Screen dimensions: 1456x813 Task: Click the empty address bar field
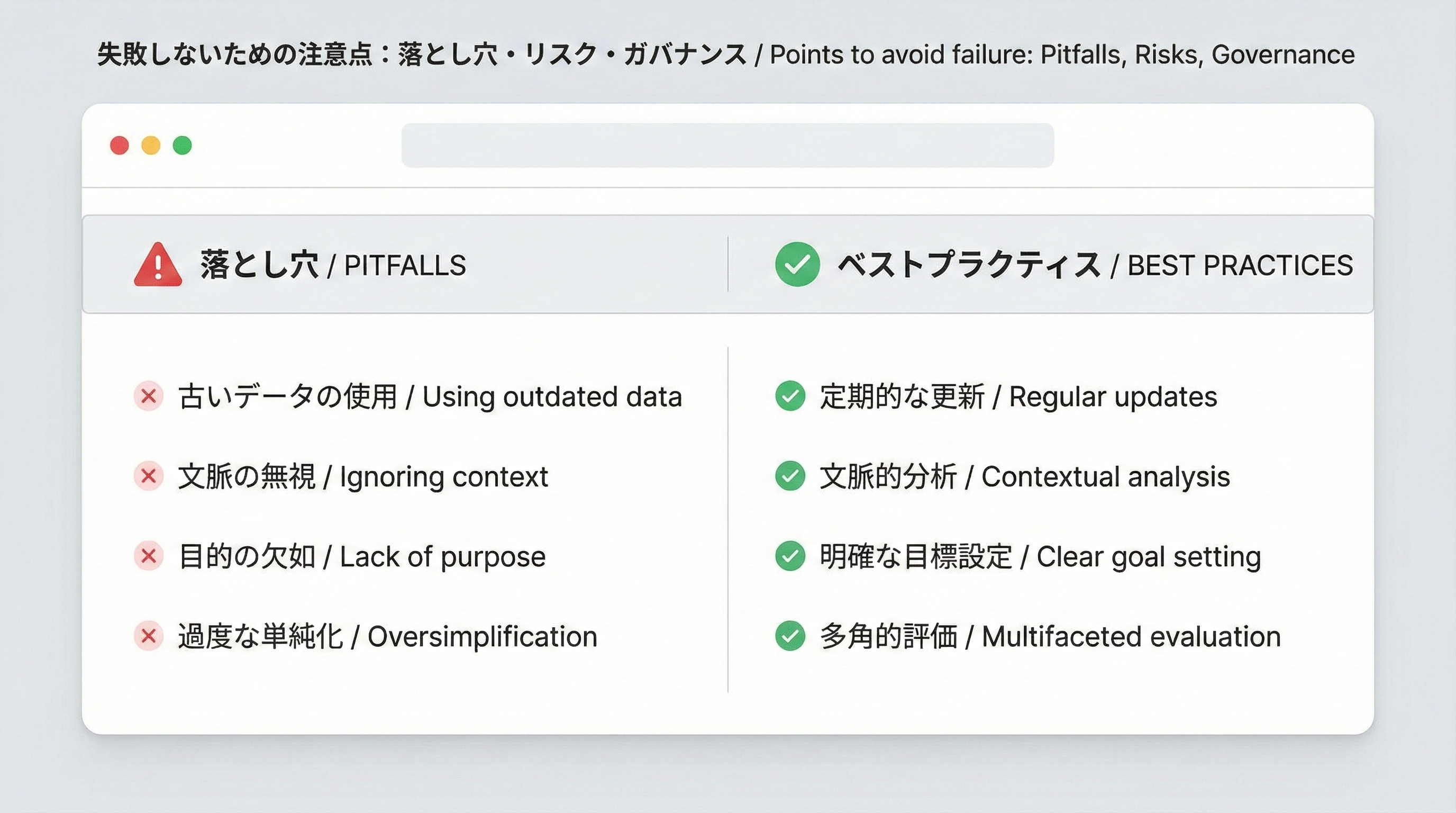[727, 146]
